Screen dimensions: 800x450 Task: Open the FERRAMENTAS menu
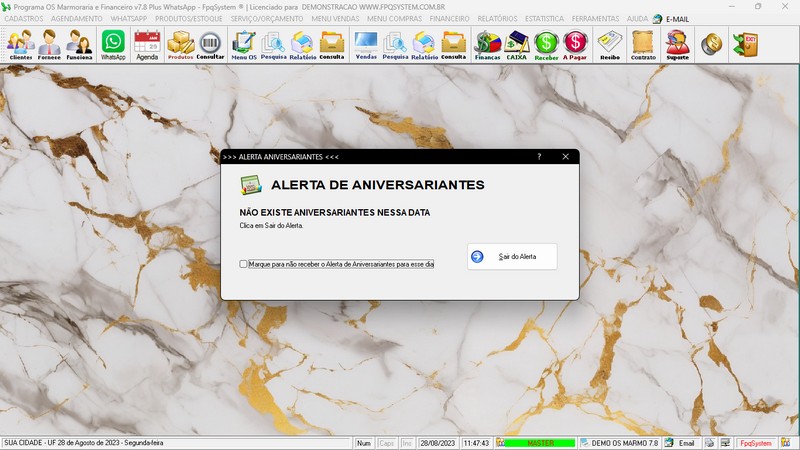click(595, 19)
